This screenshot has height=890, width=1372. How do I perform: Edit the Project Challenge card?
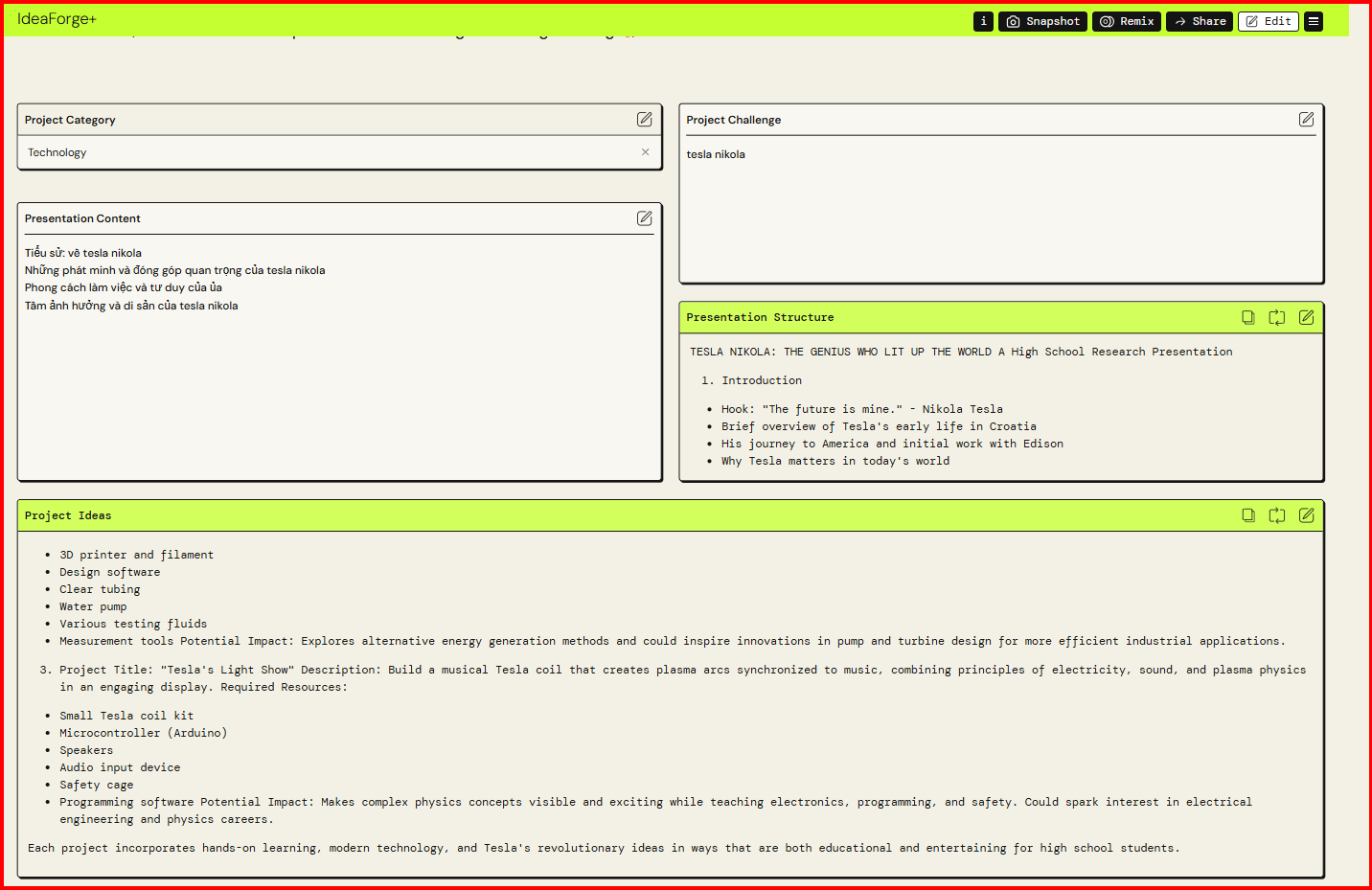click(x=1306, y=119)
